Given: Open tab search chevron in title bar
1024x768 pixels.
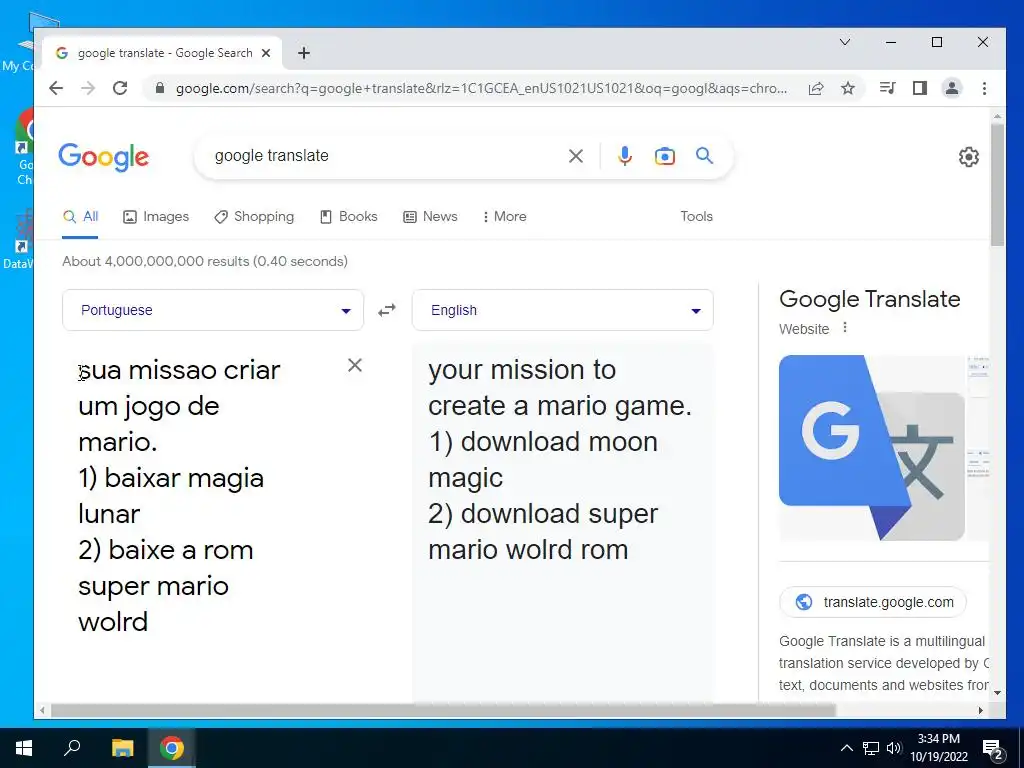Looking at the screenshot, I should point(844,42).
